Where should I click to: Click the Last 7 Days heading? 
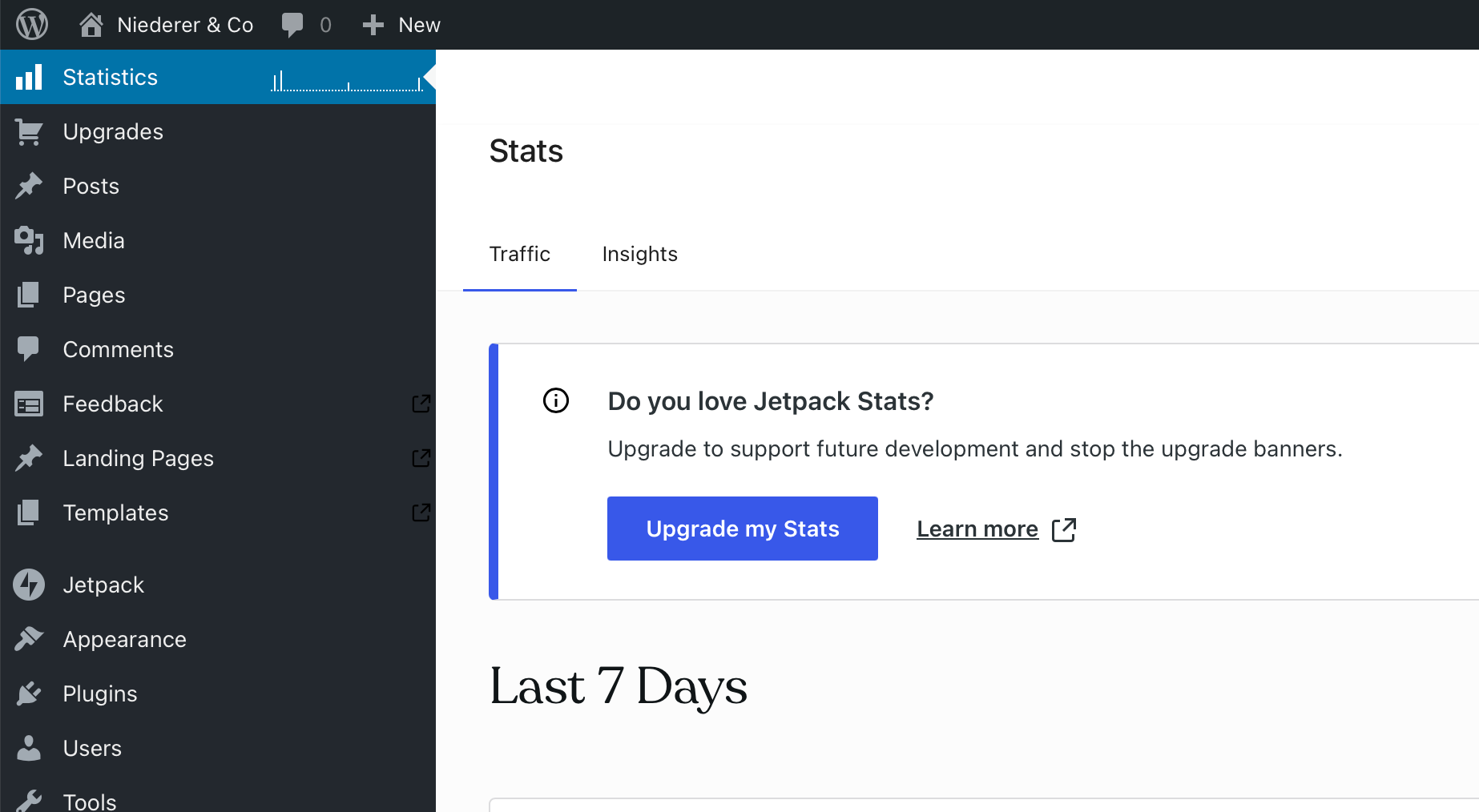tap(619, 687)
